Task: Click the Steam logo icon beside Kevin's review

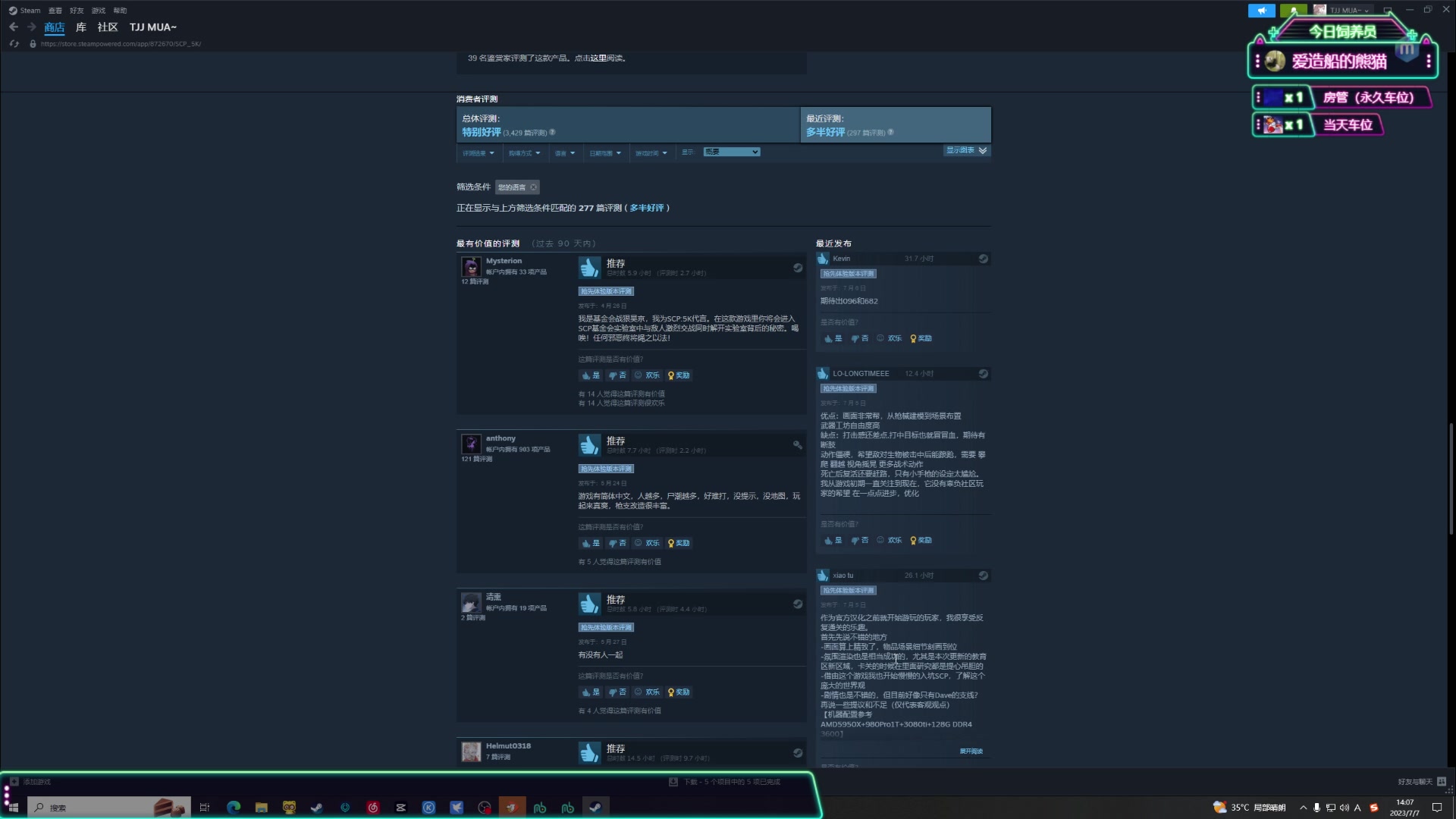Action: pyautogui.click(x=984, y=259)
